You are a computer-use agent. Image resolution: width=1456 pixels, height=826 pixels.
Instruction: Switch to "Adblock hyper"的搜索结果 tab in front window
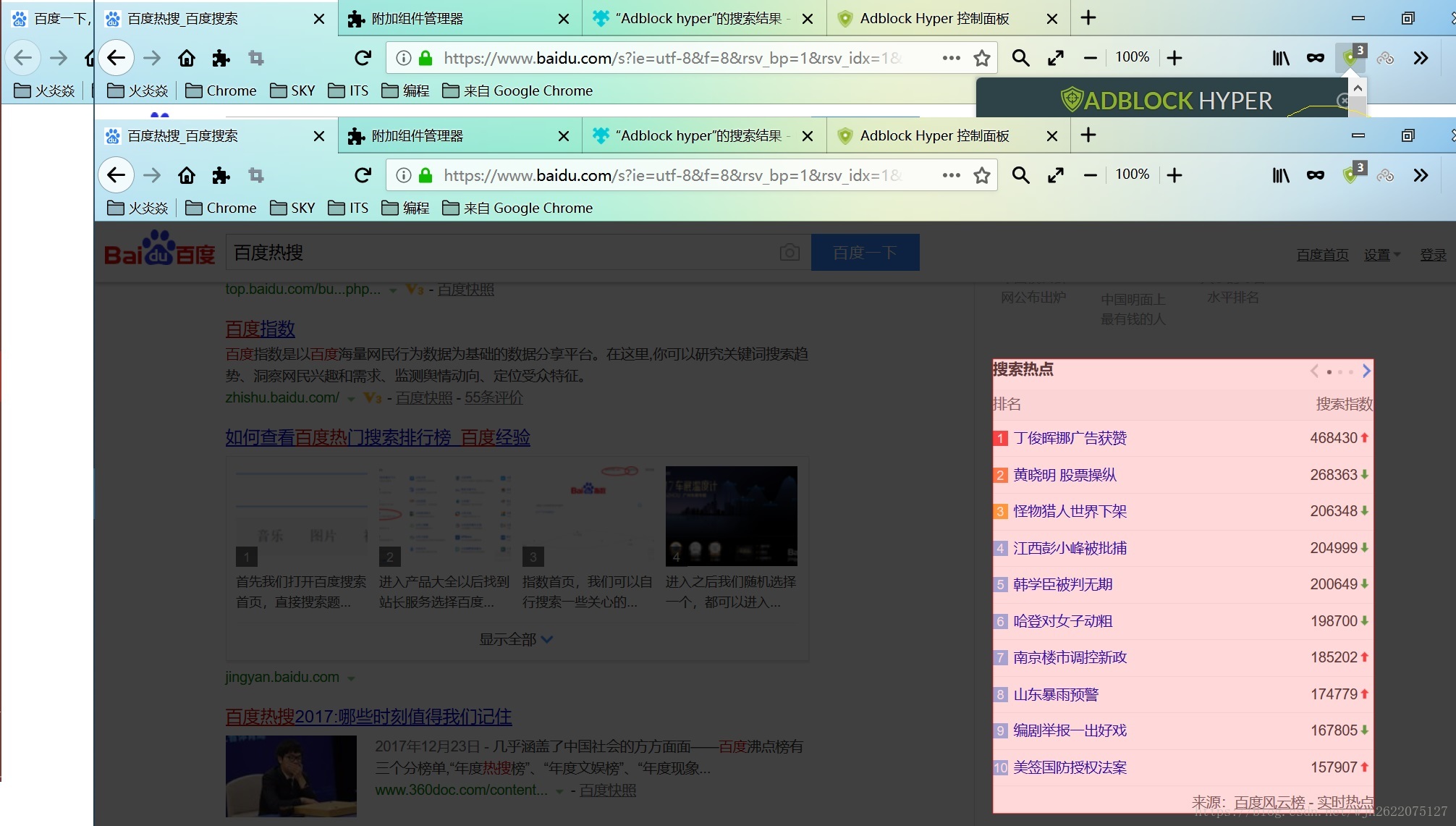(704, 135)
